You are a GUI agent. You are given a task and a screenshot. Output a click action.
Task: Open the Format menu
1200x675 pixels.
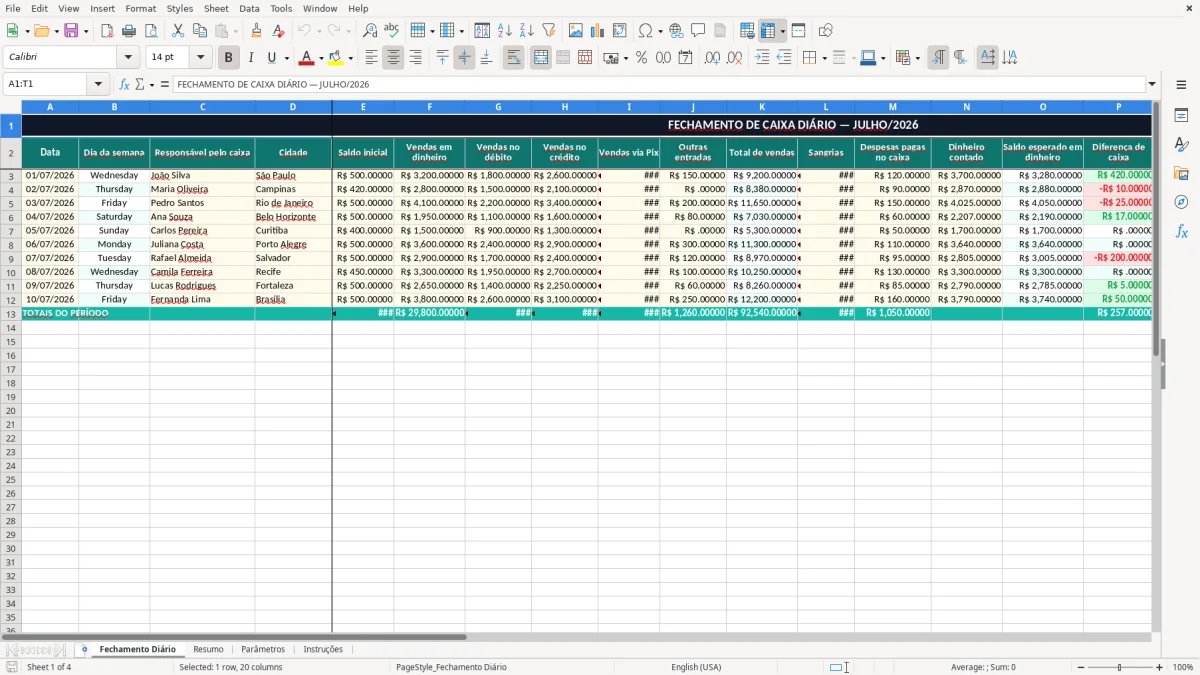click(x=140, y=8)
